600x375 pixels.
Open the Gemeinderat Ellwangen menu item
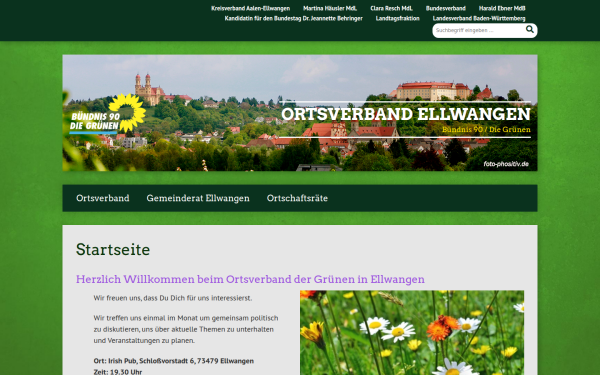pyautogui.click(x=198, y=198)
